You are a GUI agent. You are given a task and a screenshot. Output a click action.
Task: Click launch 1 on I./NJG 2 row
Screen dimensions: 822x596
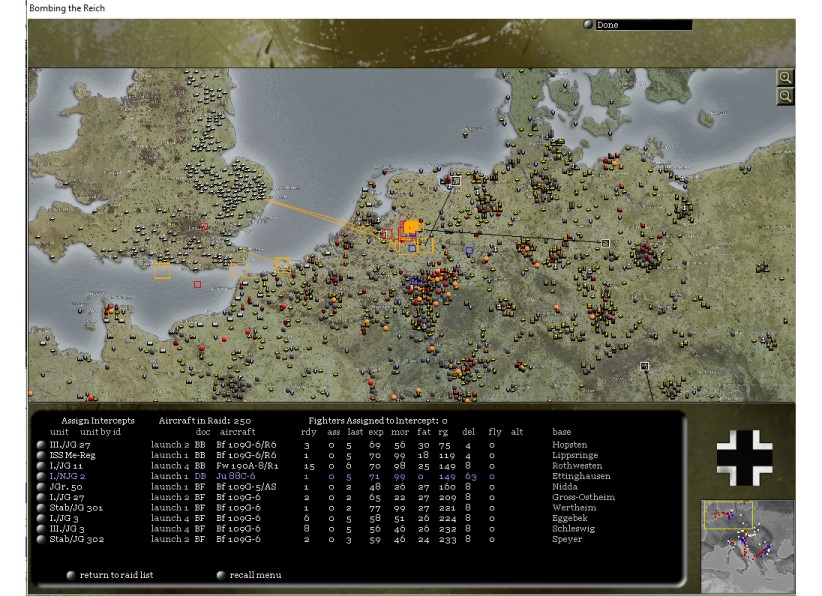click(x=170, y=476)
